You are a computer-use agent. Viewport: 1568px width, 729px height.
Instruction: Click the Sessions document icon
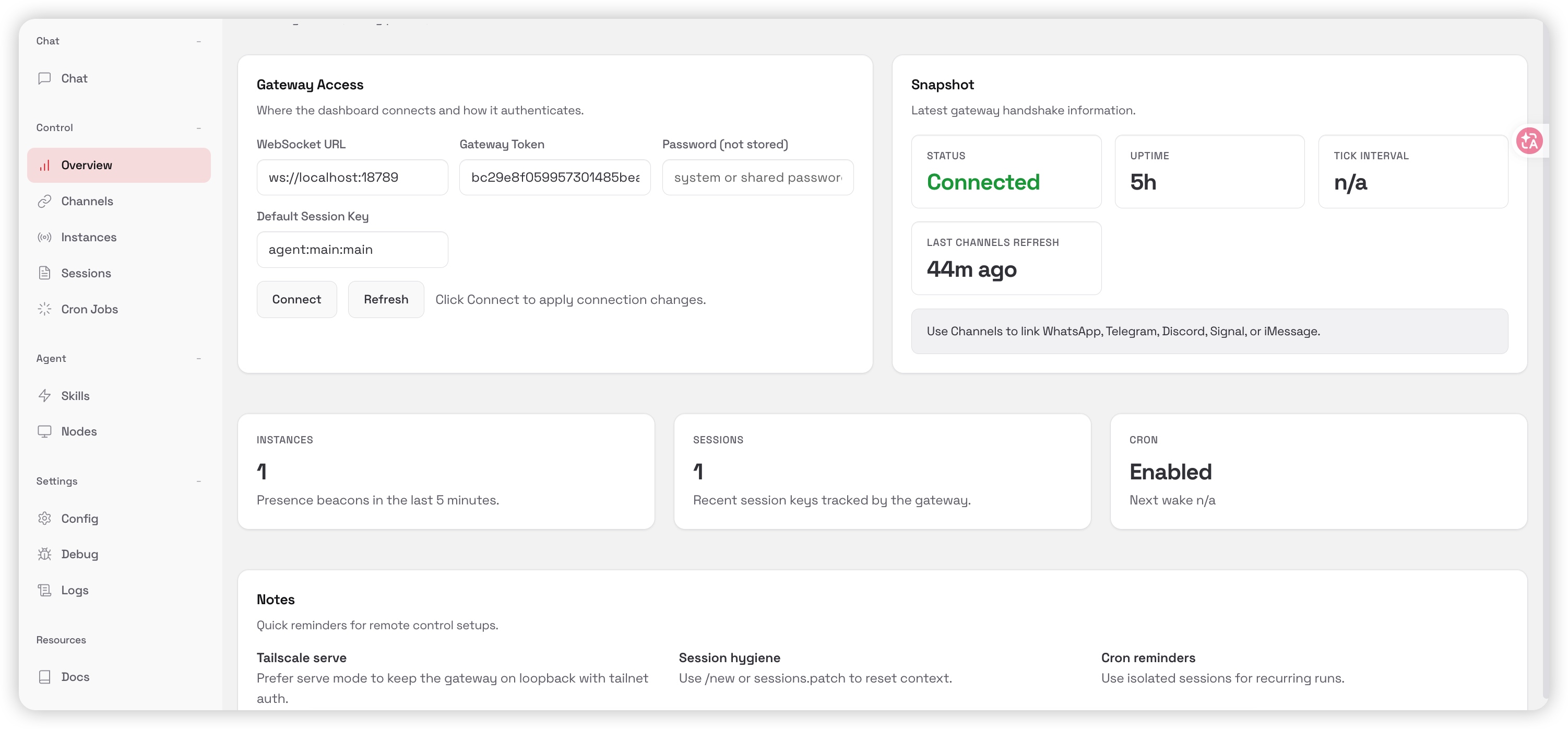click(x=44, y=274)
